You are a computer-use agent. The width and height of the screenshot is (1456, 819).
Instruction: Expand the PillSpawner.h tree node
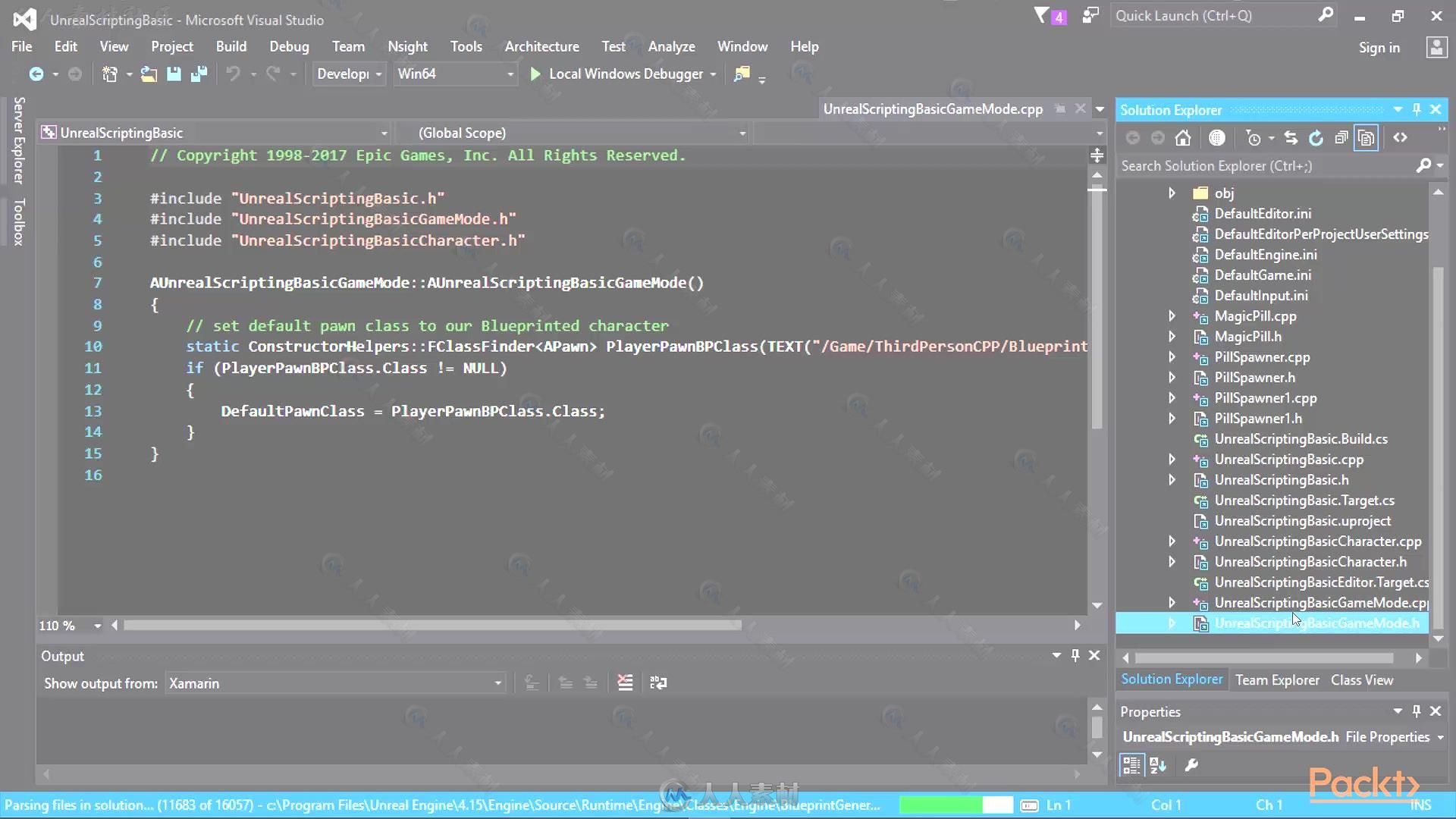coord(1172,377)
